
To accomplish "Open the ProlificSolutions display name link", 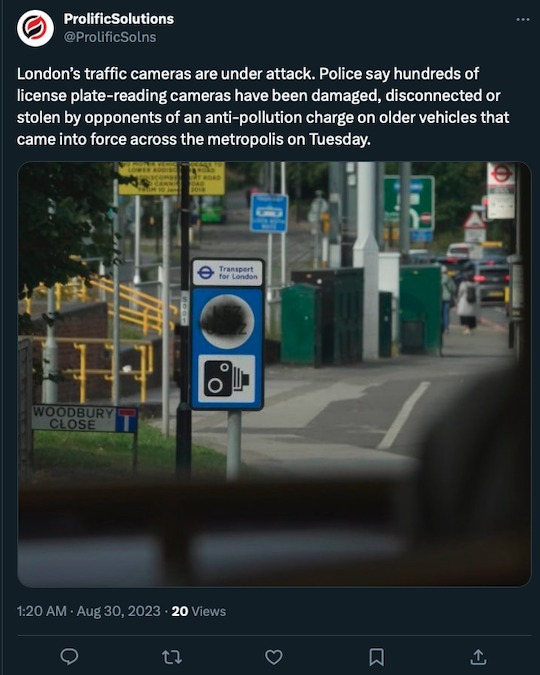I will coord(118,19).
